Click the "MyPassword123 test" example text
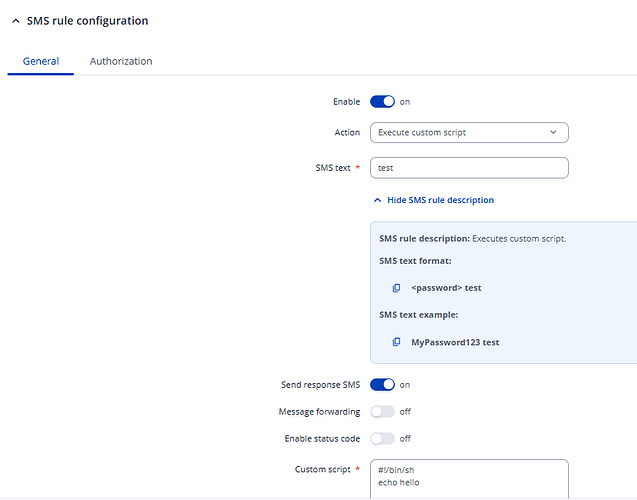Viewport: 637px width, 500px height. click(455, 342)
